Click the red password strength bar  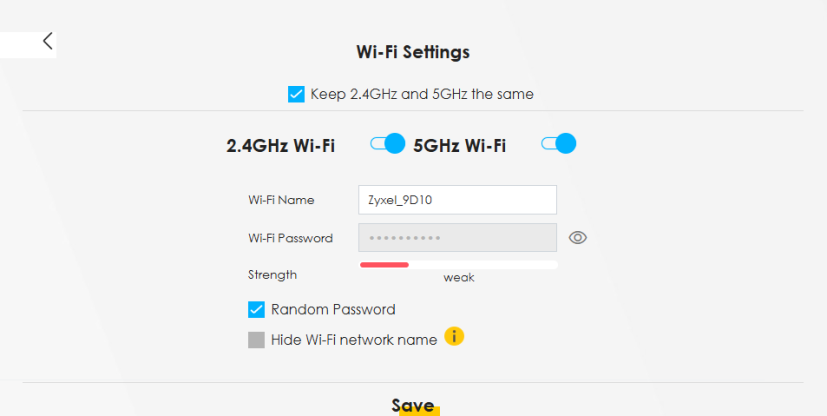tap(385, 265)
